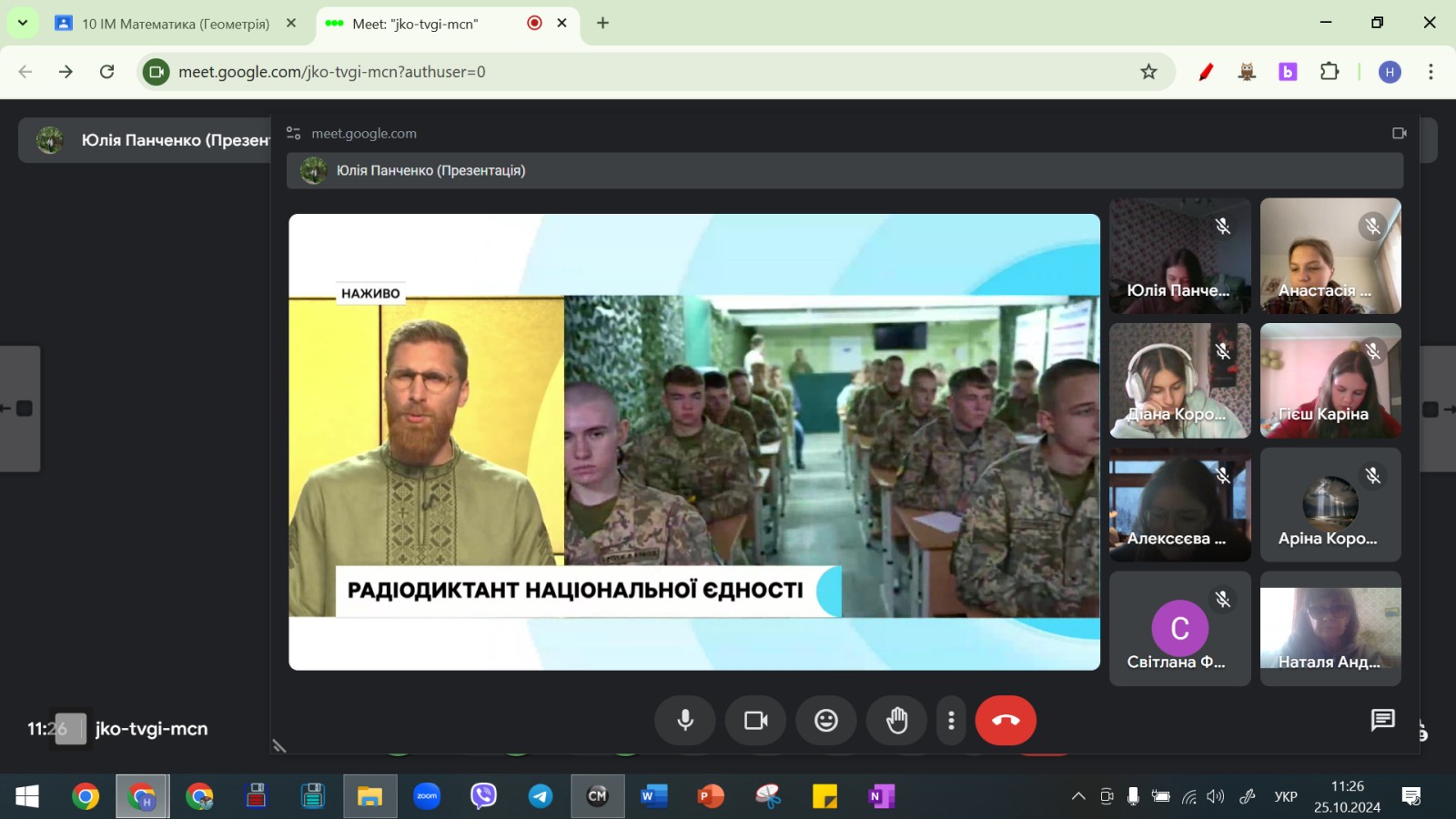Open Telegram from the taskbar

point(541,797)
